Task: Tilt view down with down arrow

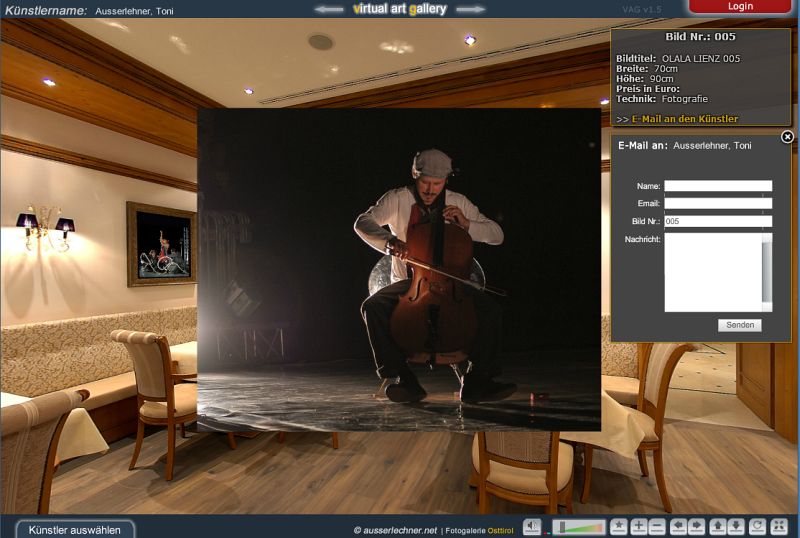Action: point(736,527)
